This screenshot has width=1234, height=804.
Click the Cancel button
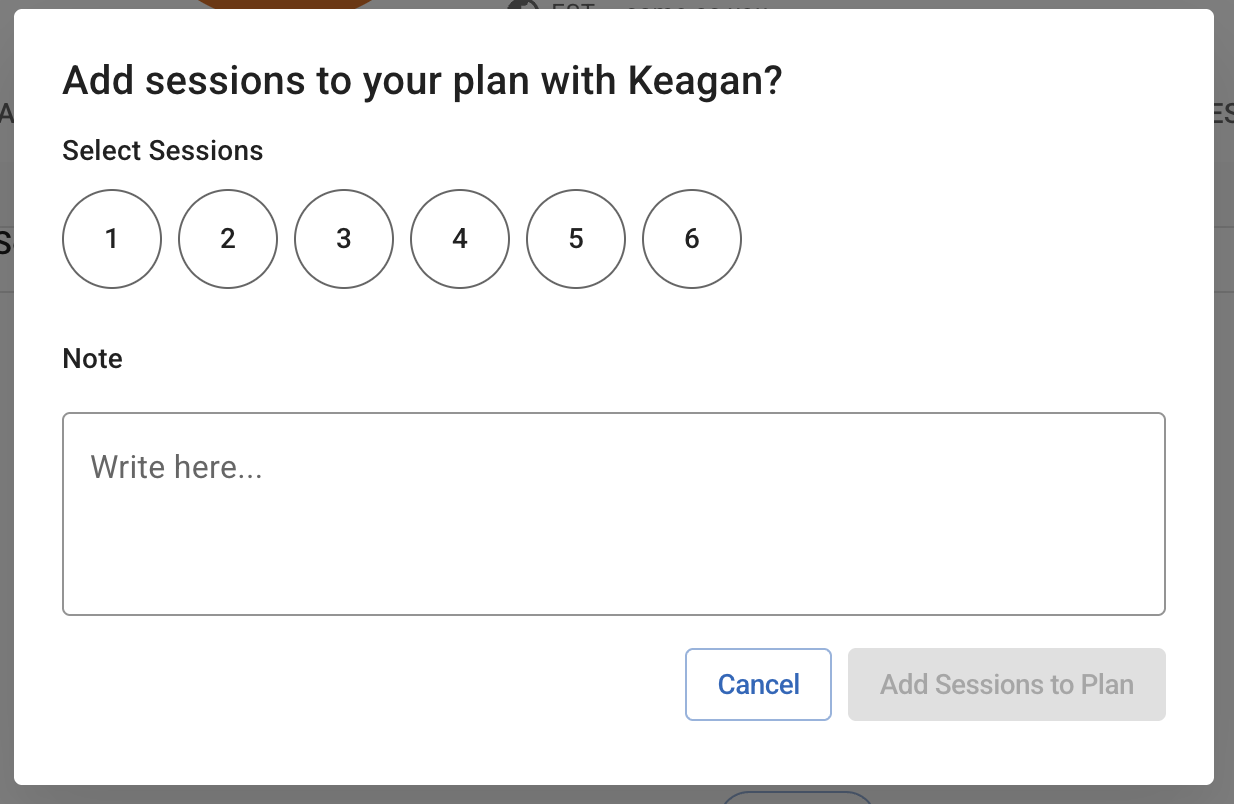(758, 685)
